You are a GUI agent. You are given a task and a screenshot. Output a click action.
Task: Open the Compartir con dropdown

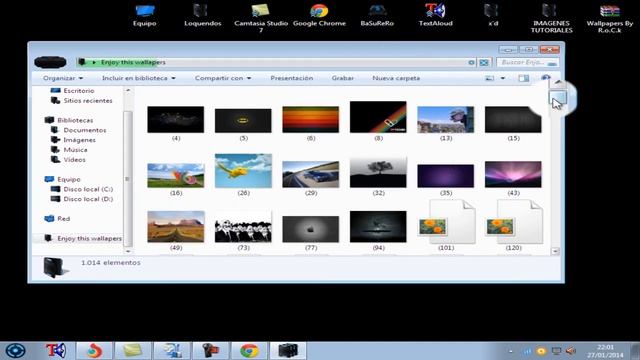[223, 78]
